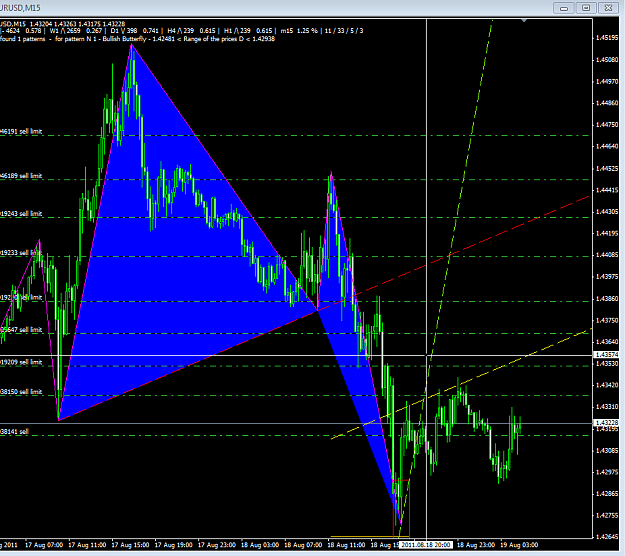The height and width of the screenshot is (556, 625).
Task: Click the '38150 sell limit' order label
Action: 21,392
